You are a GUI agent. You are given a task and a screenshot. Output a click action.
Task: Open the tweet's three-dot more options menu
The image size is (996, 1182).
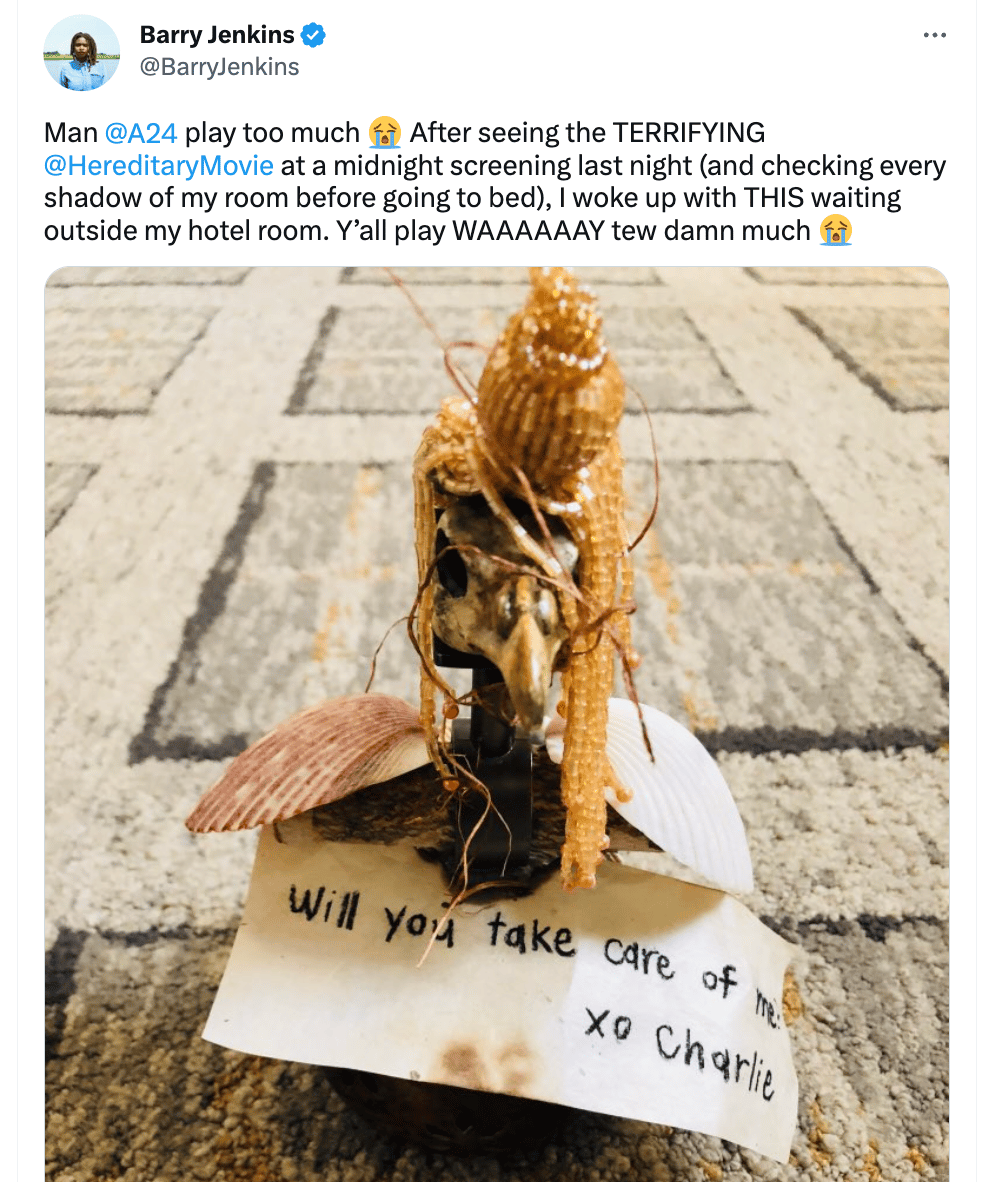934,35
